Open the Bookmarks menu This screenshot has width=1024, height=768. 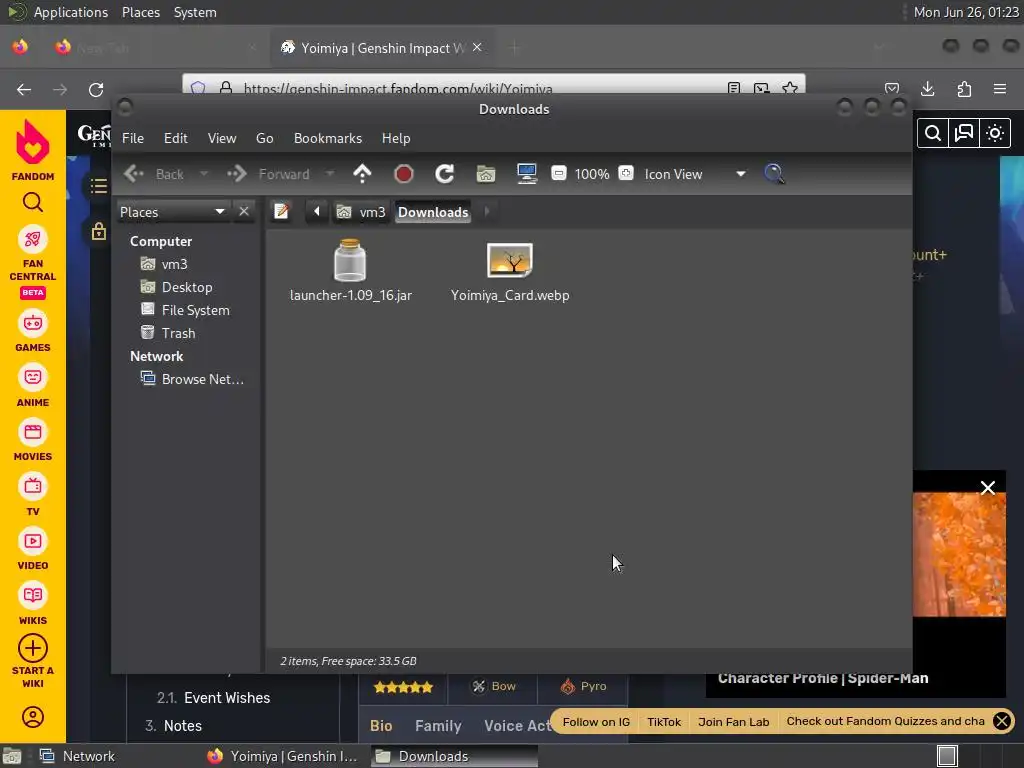click(x=328, y=138)
